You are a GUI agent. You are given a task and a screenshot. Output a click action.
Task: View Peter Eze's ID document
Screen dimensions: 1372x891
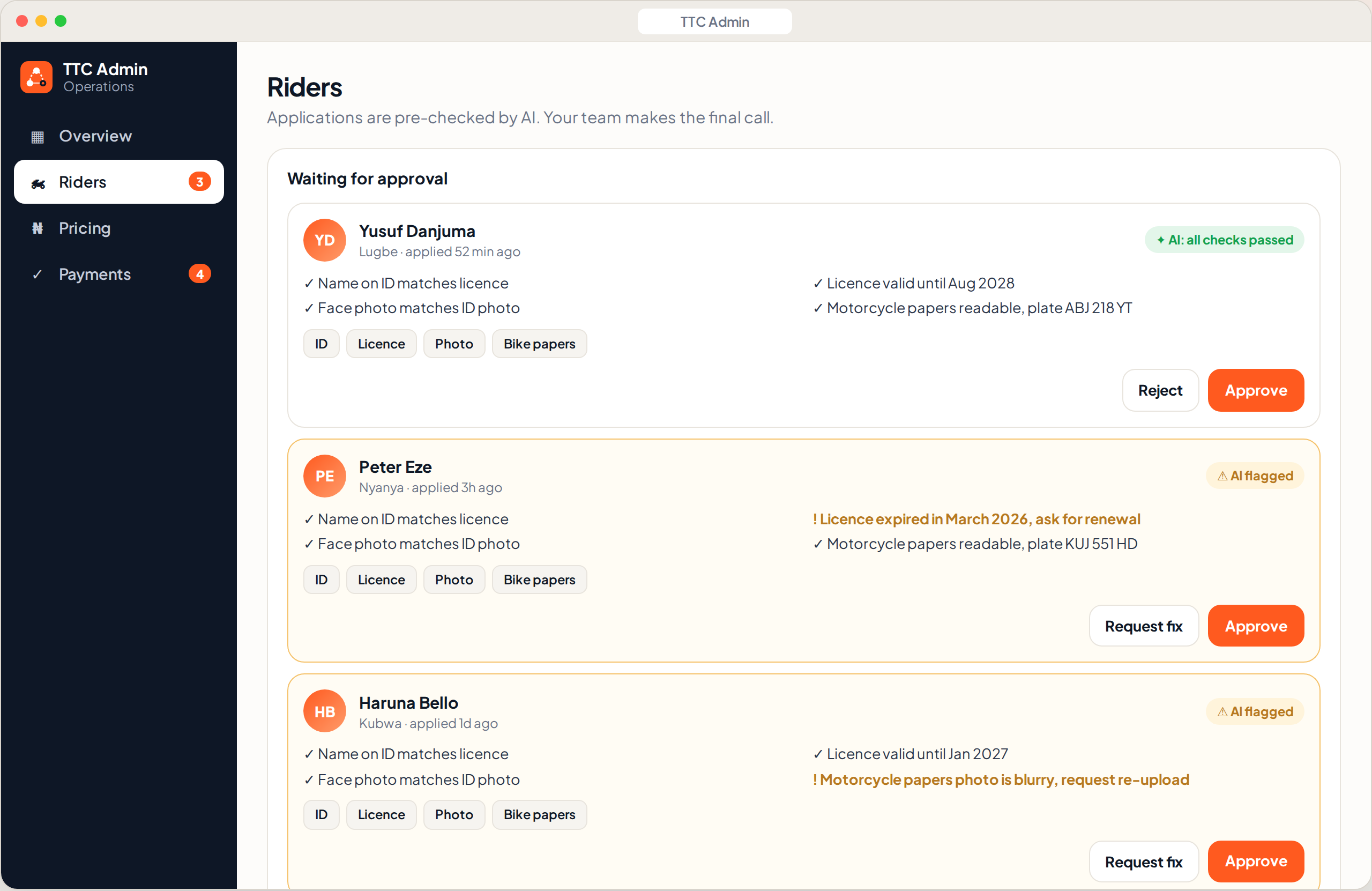pos(321,580)
